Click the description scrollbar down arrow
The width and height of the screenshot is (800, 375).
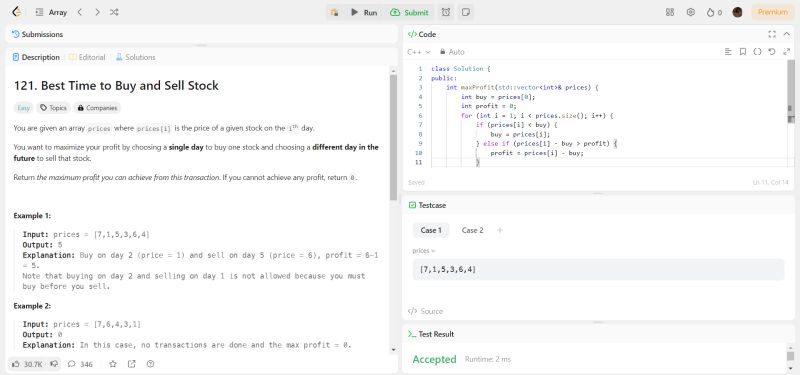393,350
